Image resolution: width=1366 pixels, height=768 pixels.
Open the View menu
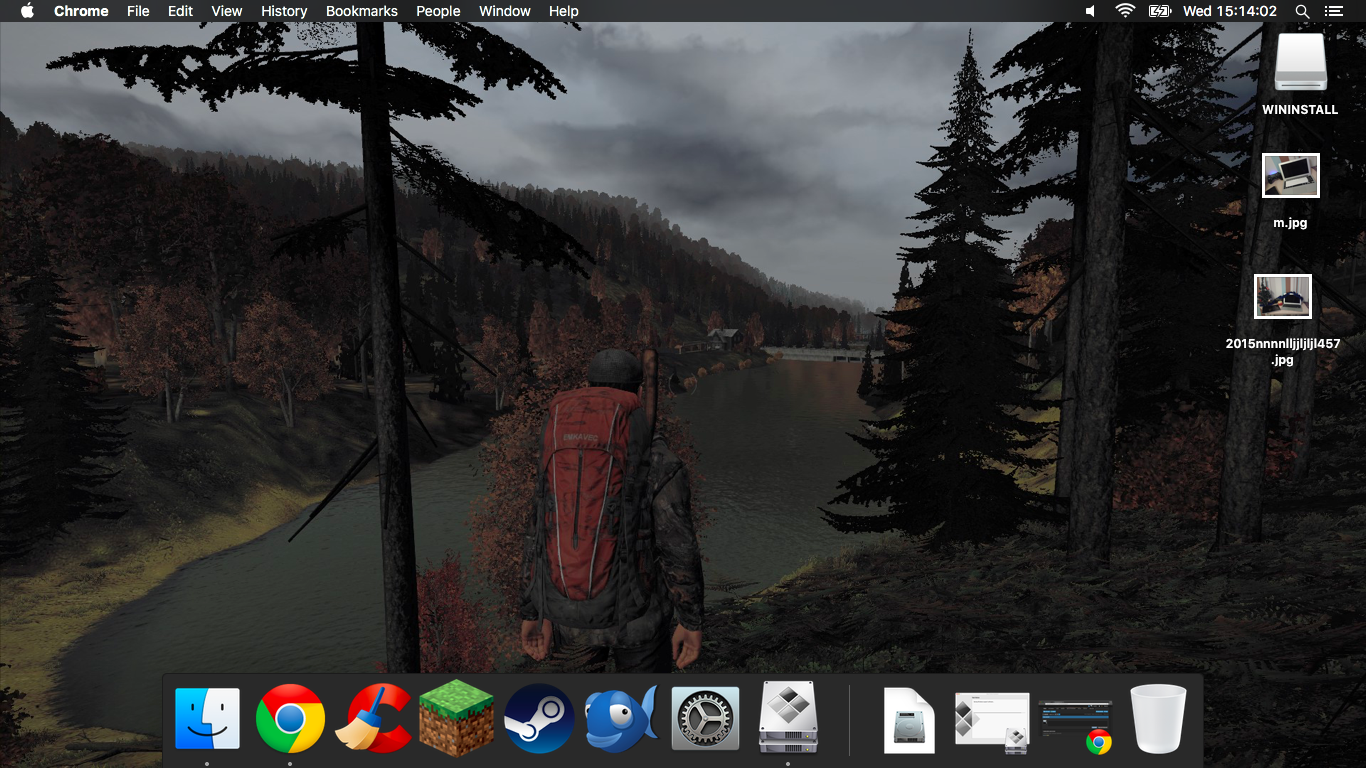click(x=227, y=11)
